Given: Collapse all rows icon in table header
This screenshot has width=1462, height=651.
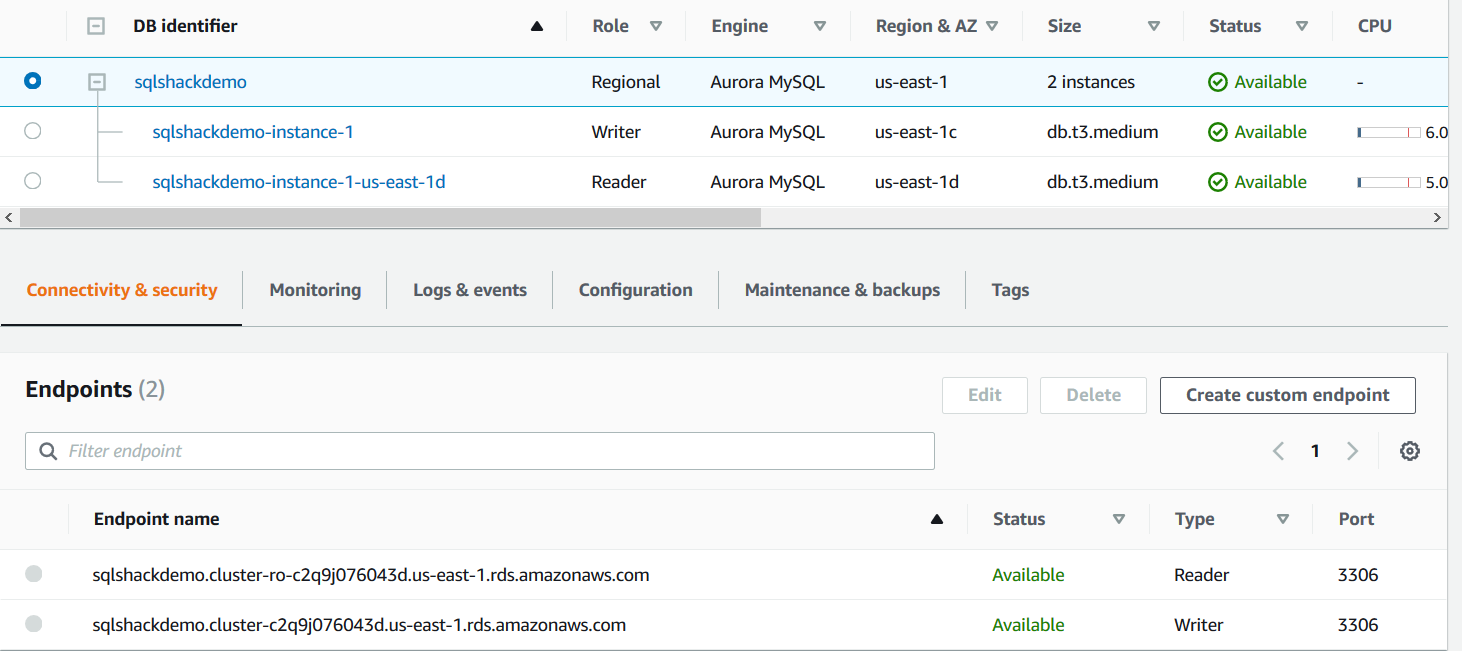Looking at the screenshot, I should 96,27.
